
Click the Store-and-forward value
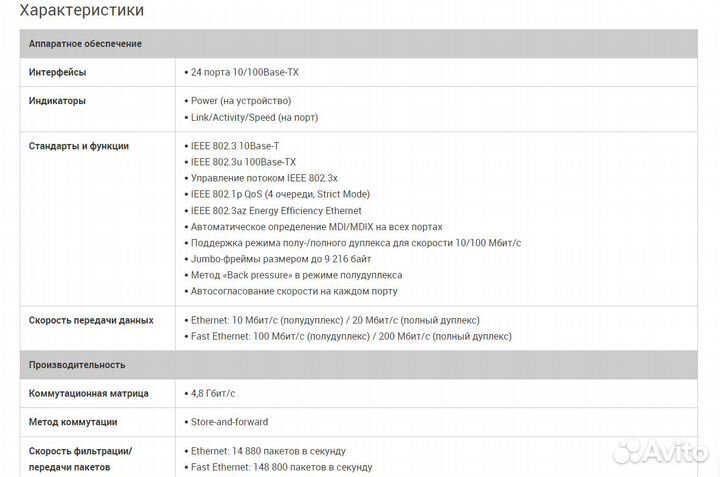coord(229,422)
